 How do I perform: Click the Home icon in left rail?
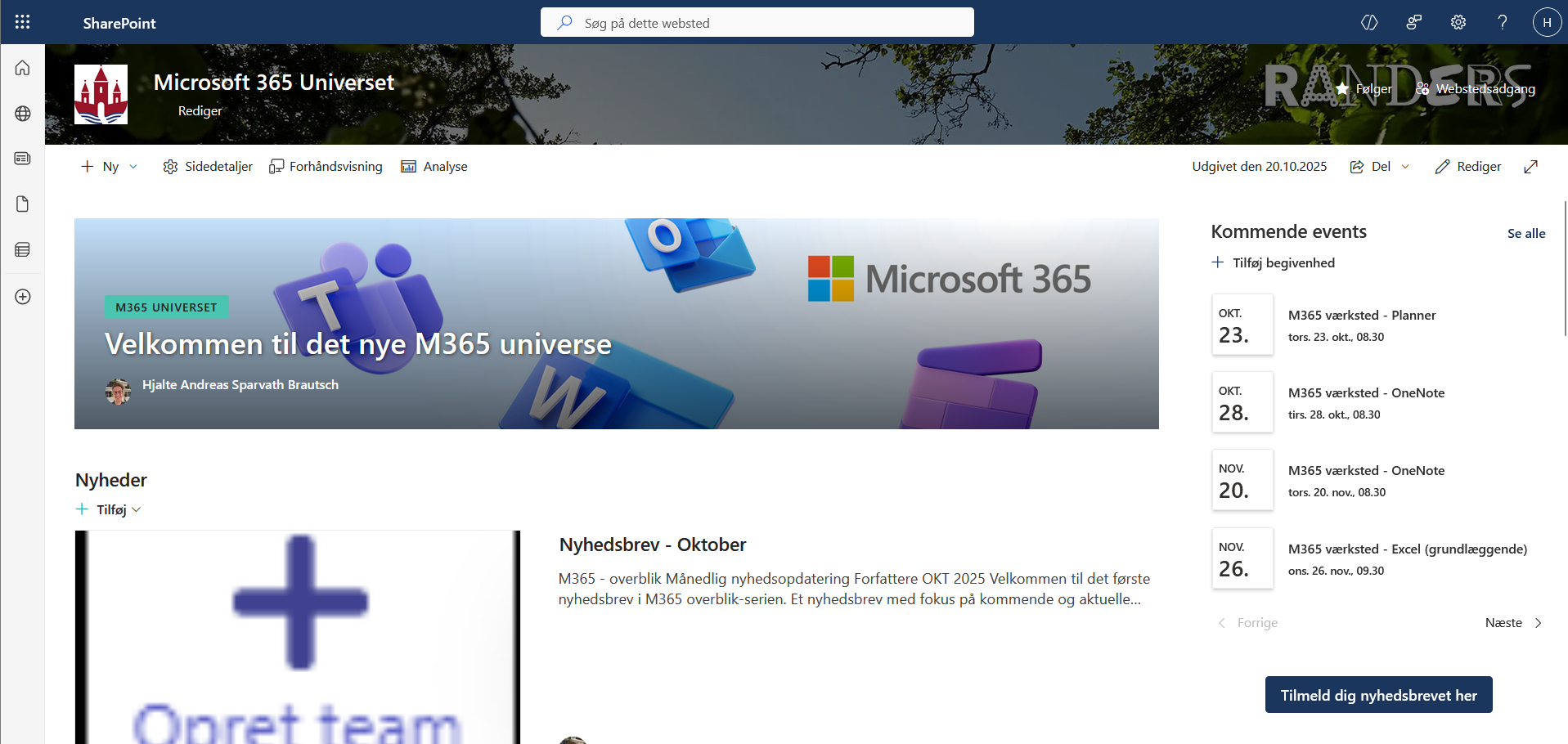(22, 68)
